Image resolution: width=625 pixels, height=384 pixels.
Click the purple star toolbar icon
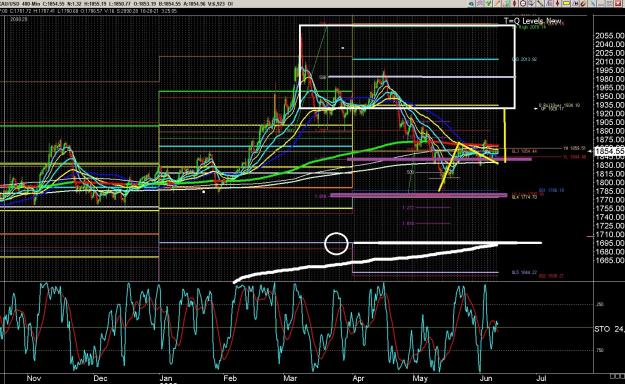tap(479, 4)
